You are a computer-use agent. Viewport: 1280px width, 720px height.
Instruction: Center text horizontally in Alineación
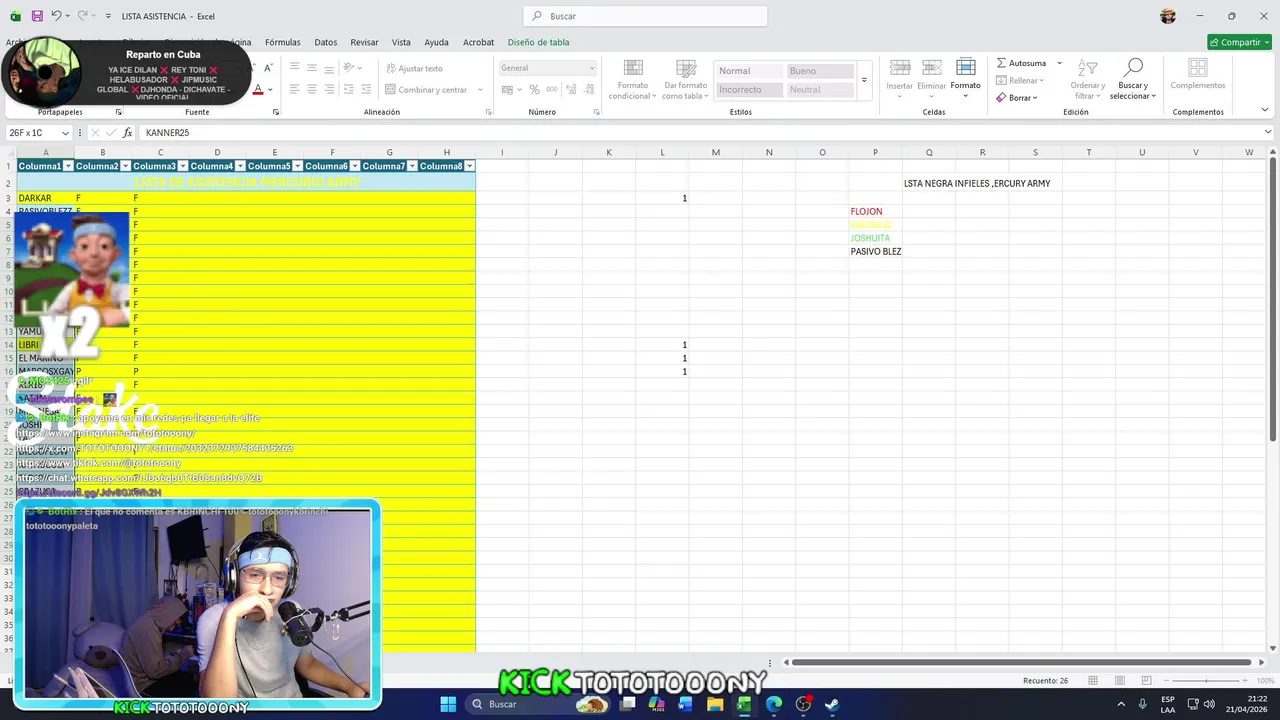click(x=312, y=90)
